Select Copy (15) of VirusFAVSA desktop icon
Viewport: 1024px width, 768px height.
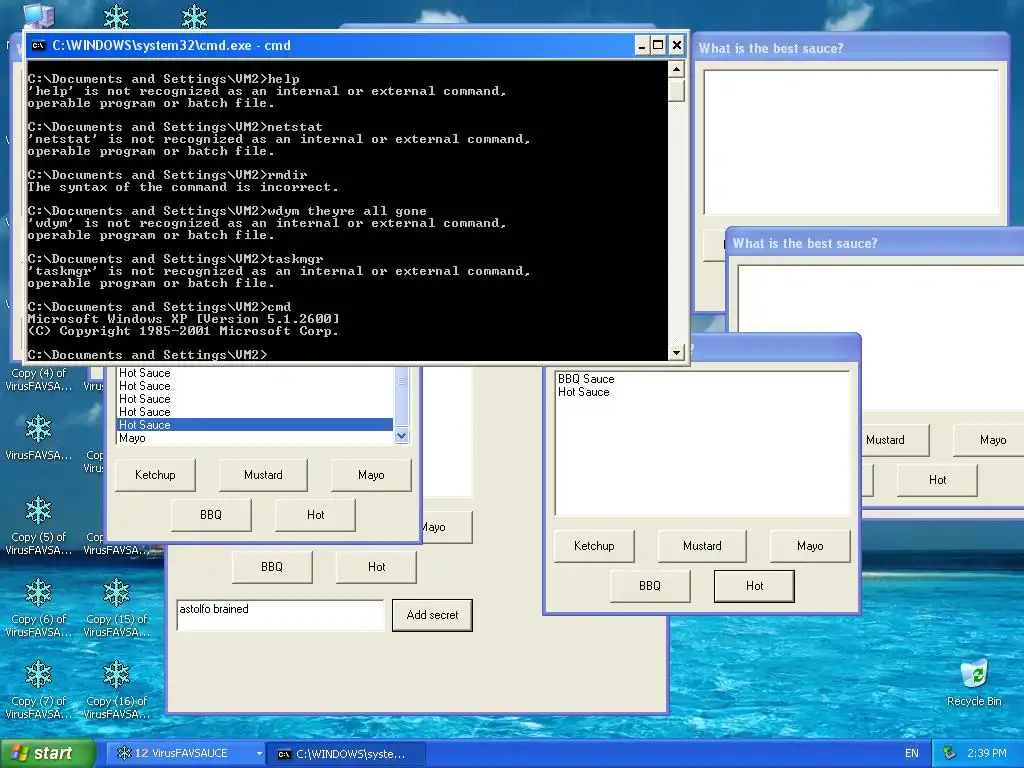pyautogui.click(x=116, y=609)
